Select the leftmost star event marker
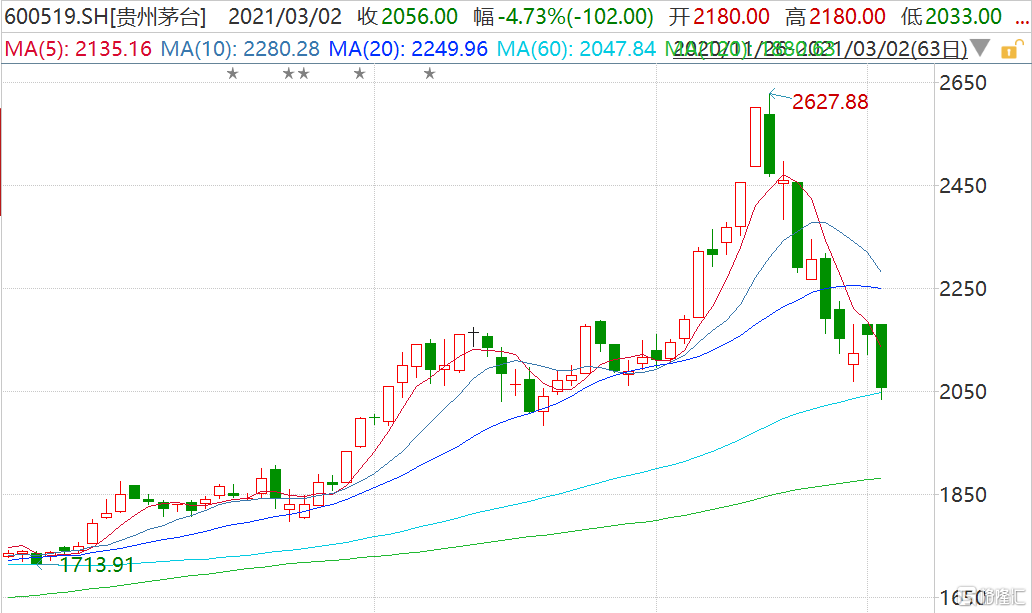 point(232,74)
